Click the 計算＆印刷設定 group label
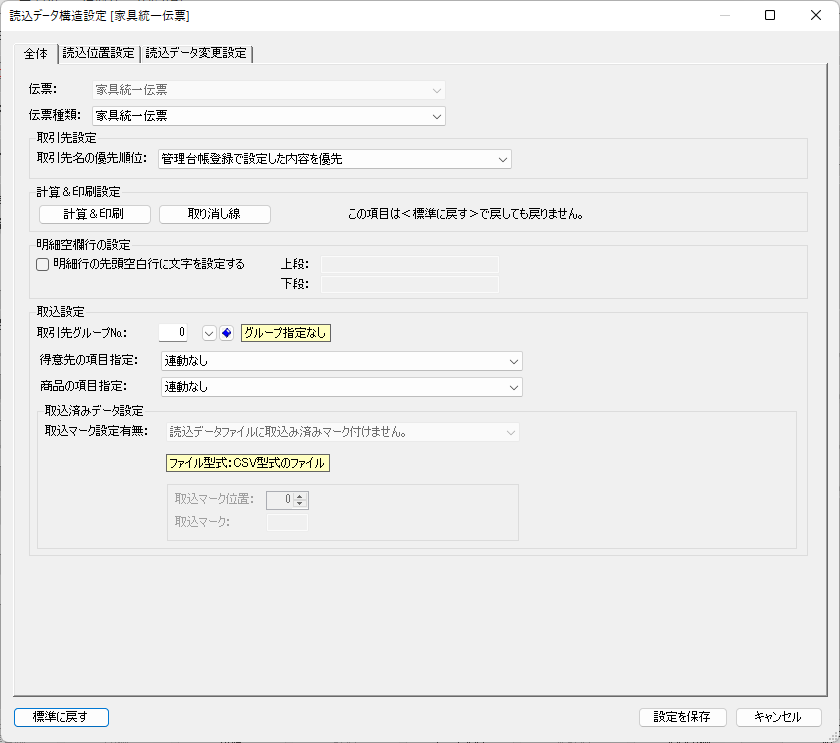 [x=79, y=192]
